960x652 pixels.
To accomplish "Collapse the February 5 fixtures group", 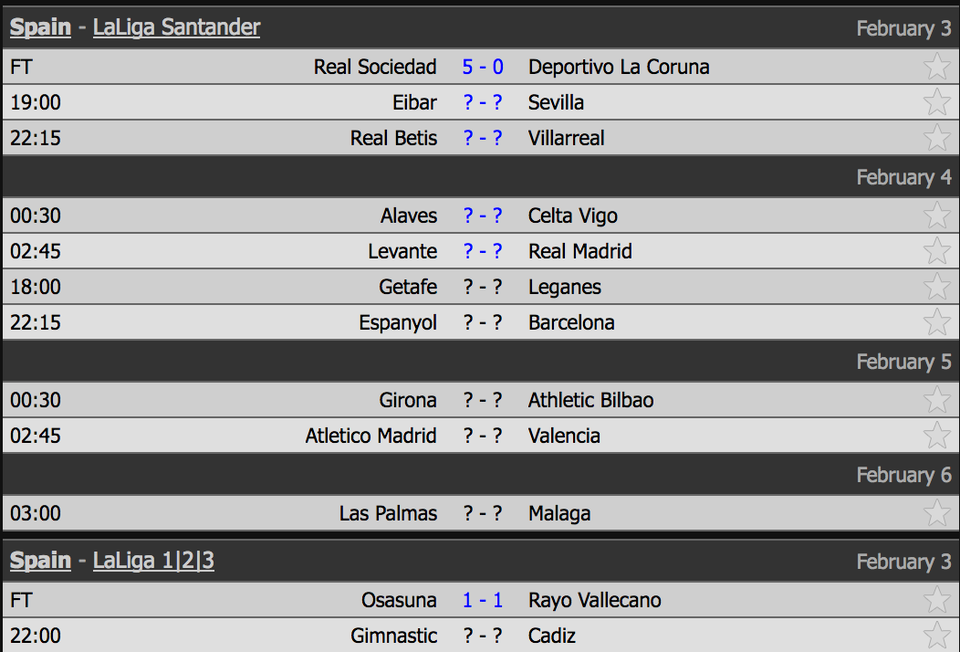I will (904, 361).
